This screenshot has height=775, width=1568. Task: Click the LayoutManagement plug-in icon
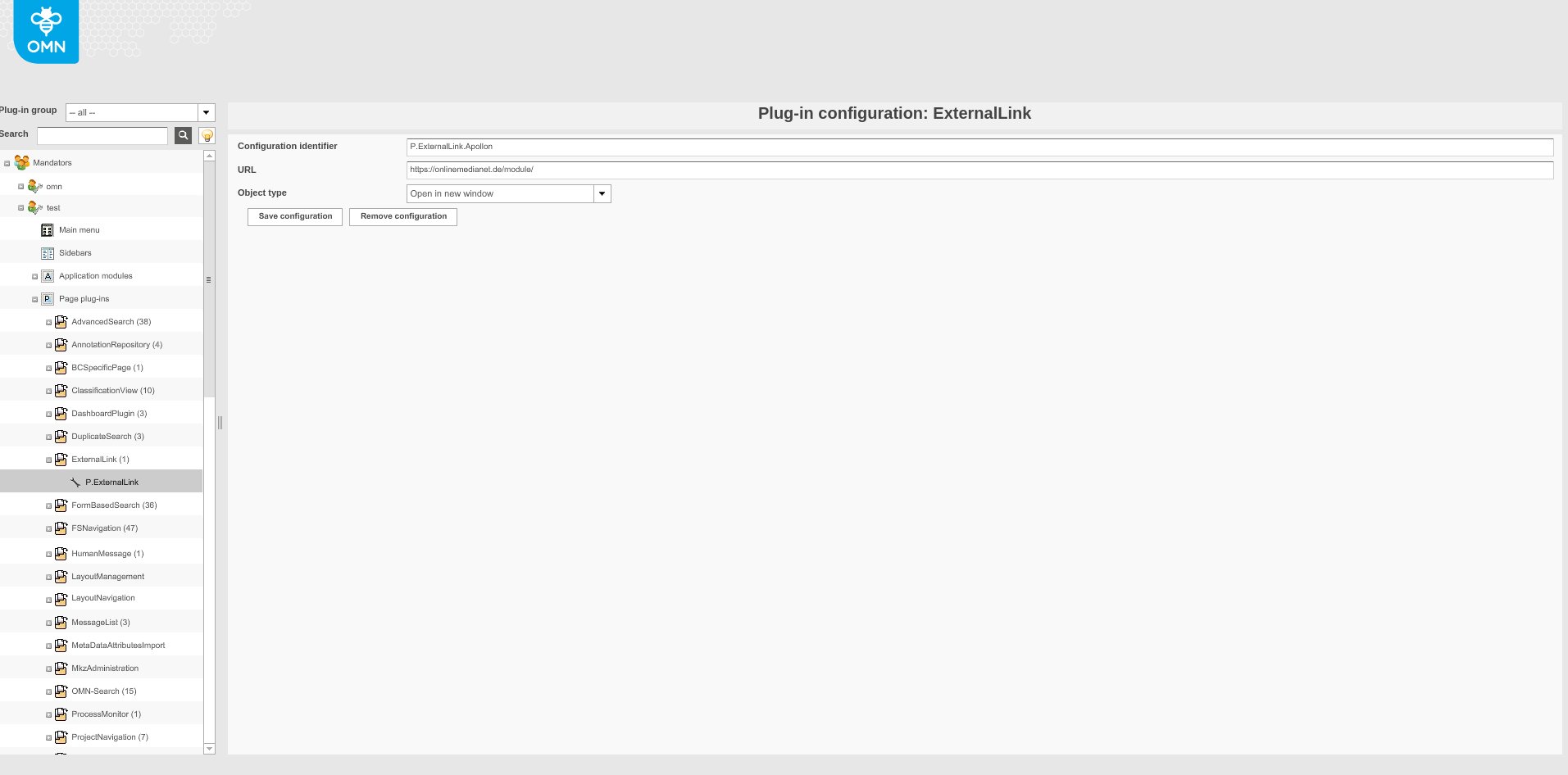point(61,577)
